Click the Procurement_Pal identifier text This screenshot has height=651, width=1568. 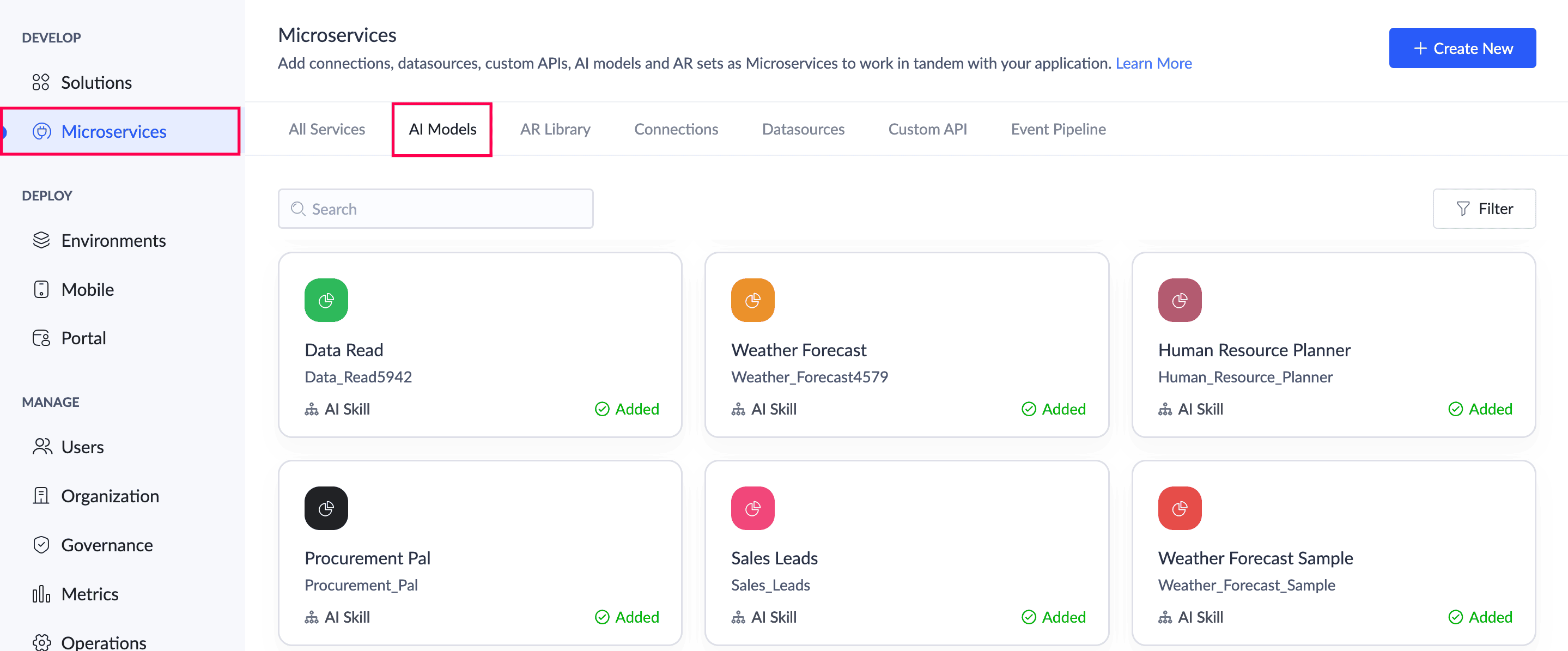(x=361, y=585)
